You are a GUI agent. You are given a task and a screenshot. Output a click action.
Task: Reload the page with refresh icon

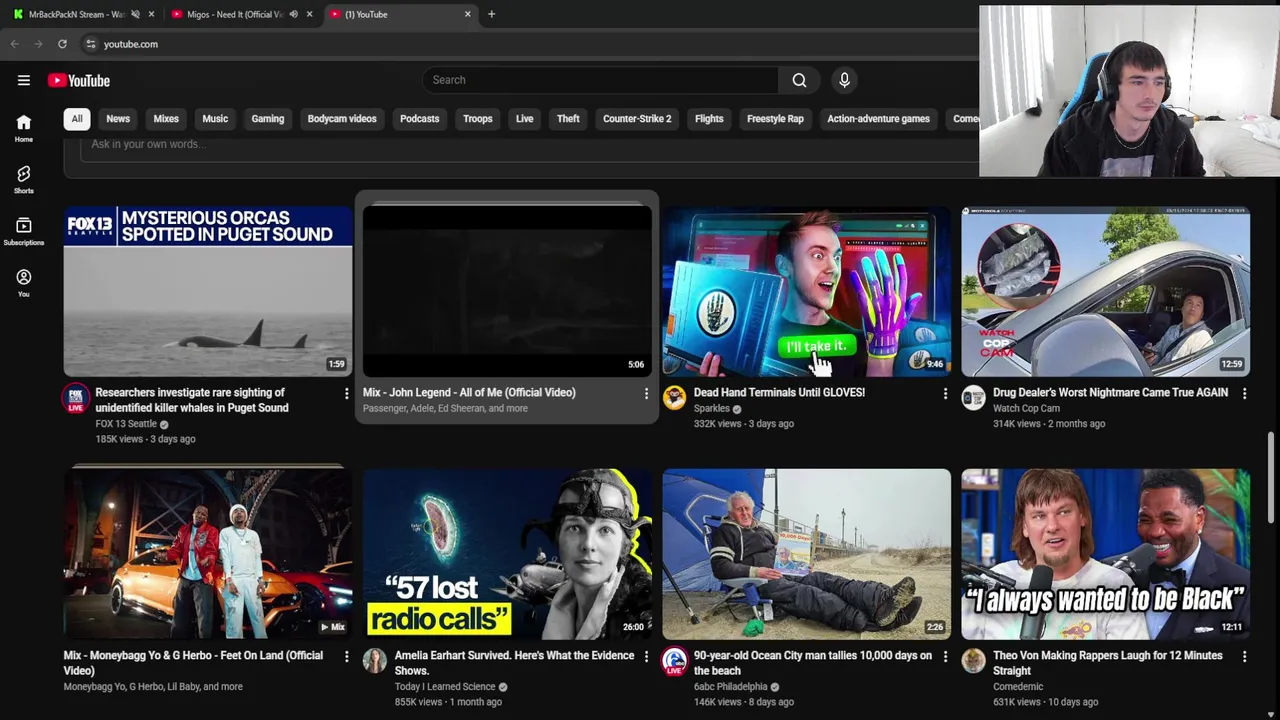[62, 44]
